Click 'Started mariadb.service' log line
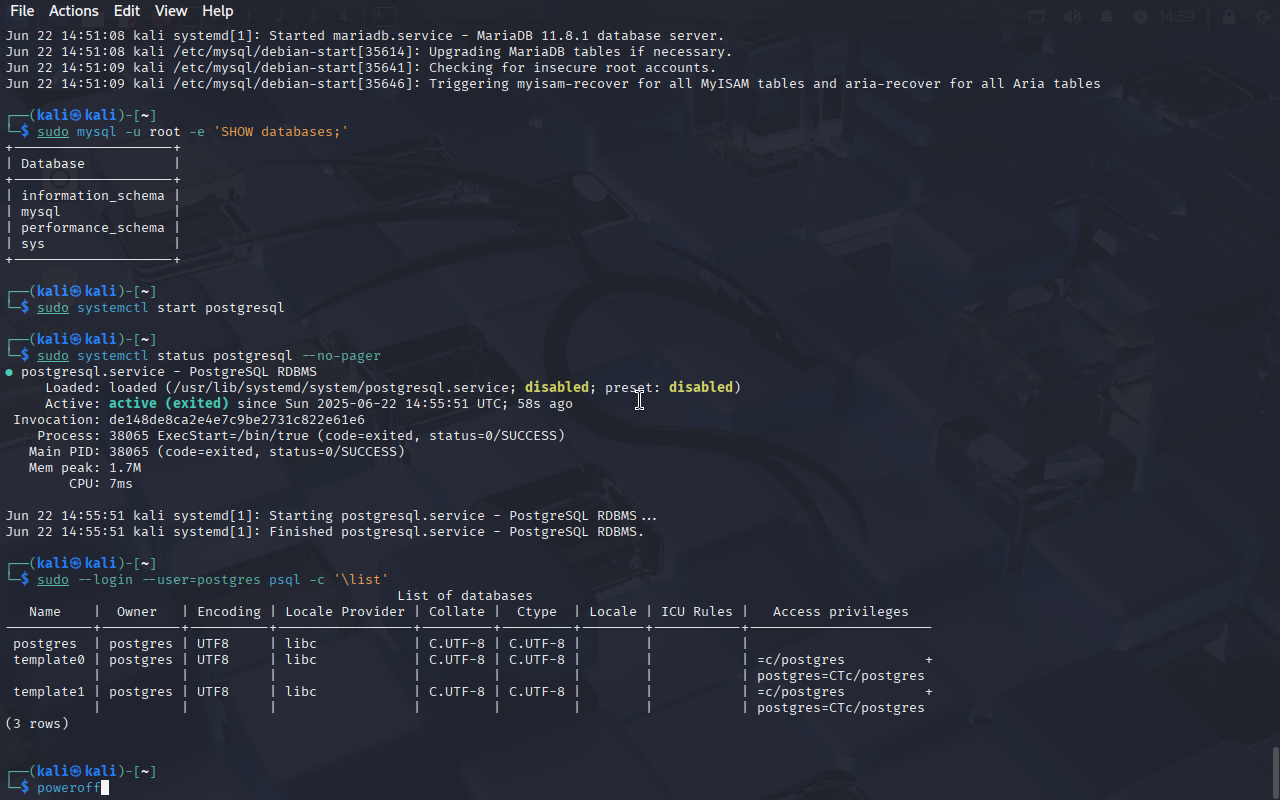Screen dimensions: 1280x800 (365, 36)
